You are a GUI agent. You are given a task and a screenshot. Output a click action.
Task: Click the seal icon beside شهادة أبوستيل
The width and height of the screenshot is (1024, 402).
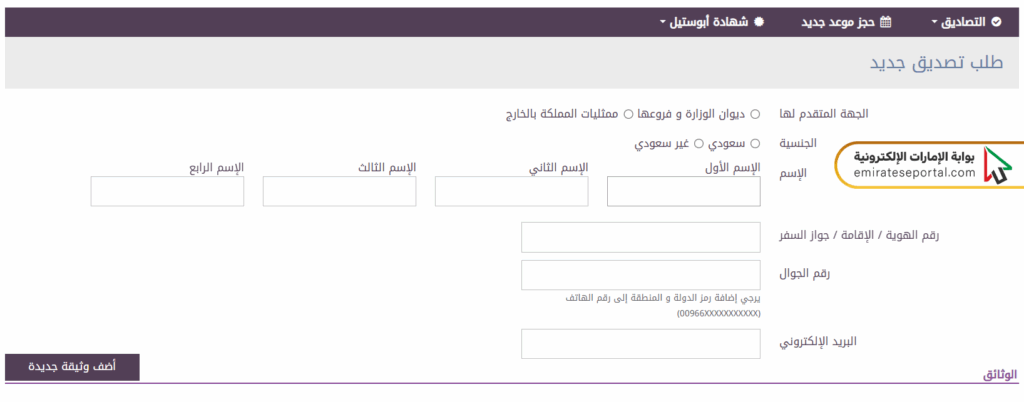(758, 22)
